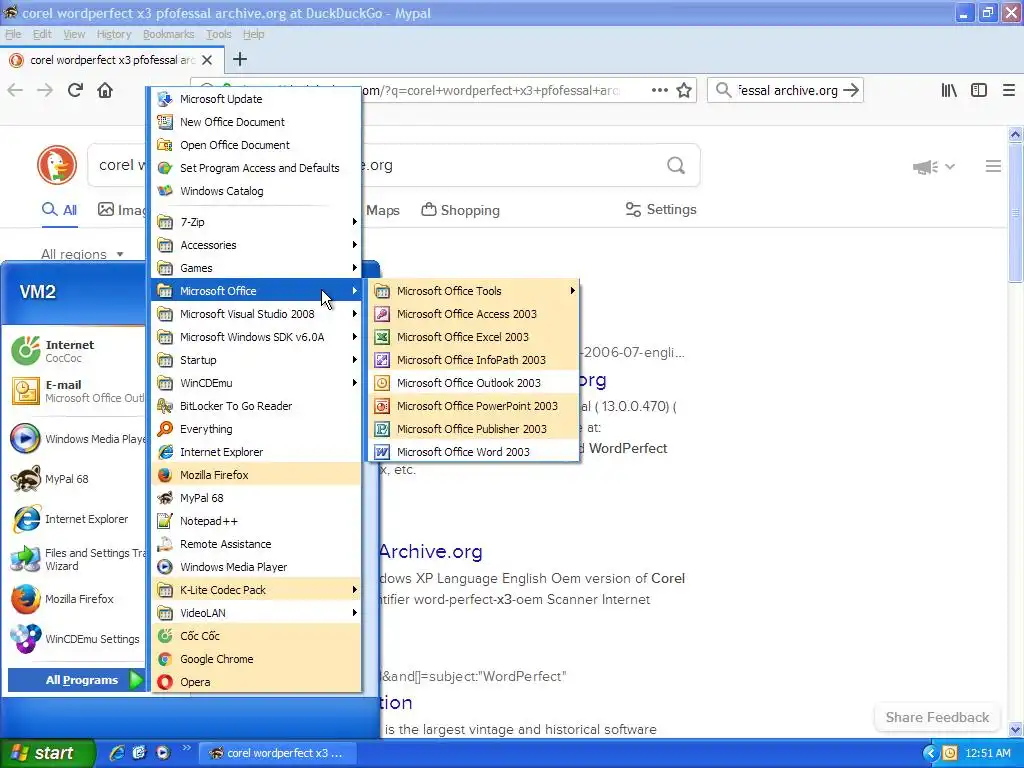
Task: Expand the Startup folder
Action: pos(256,360)
